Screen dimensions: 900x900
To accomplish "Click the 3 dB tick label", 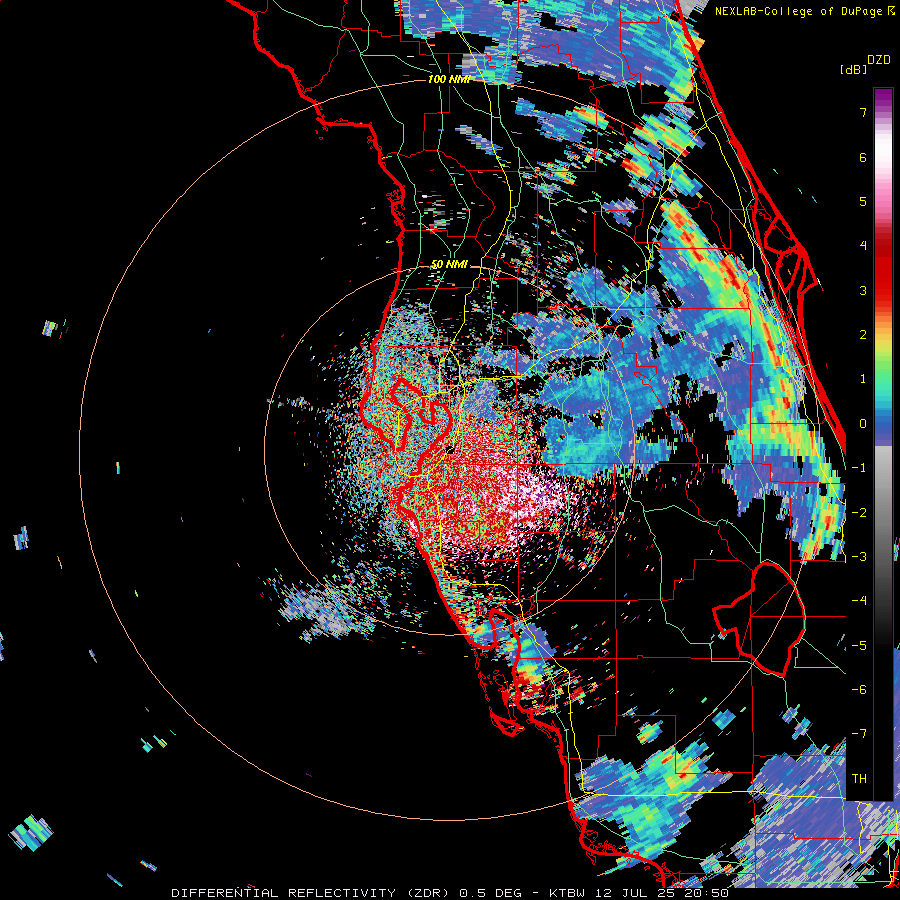I will [x=863, y=290].
